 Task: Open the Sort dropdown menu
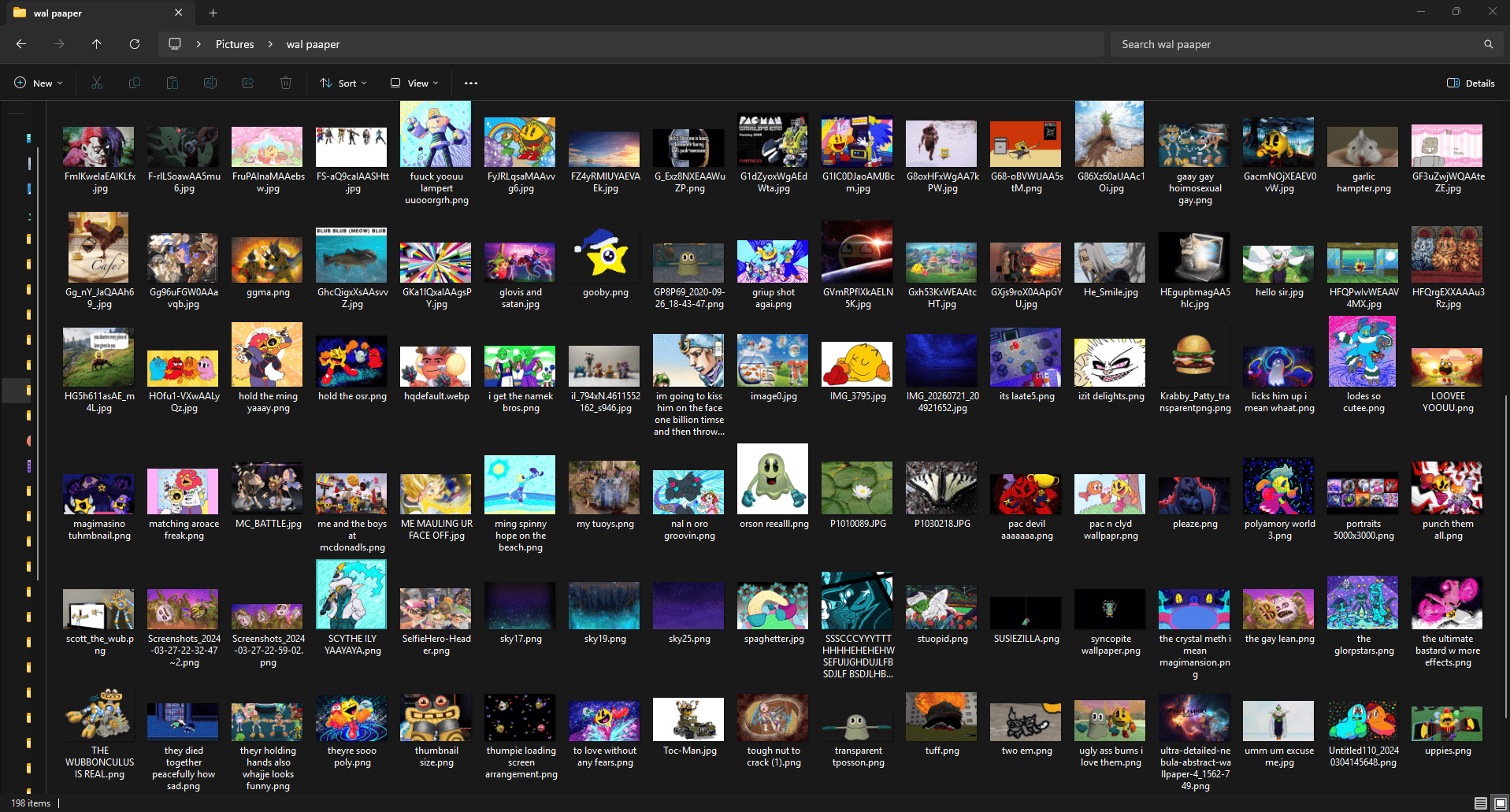pos(343,83)
